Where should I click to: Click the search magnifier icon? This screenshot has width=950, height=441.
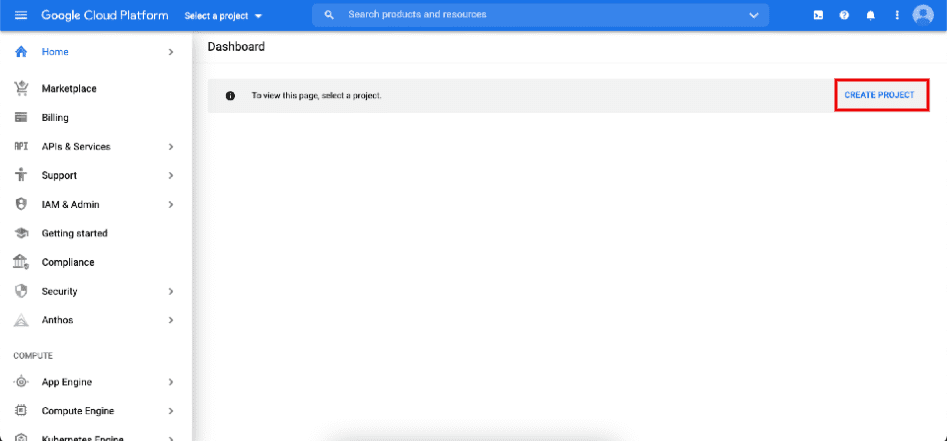coord(329,15)
